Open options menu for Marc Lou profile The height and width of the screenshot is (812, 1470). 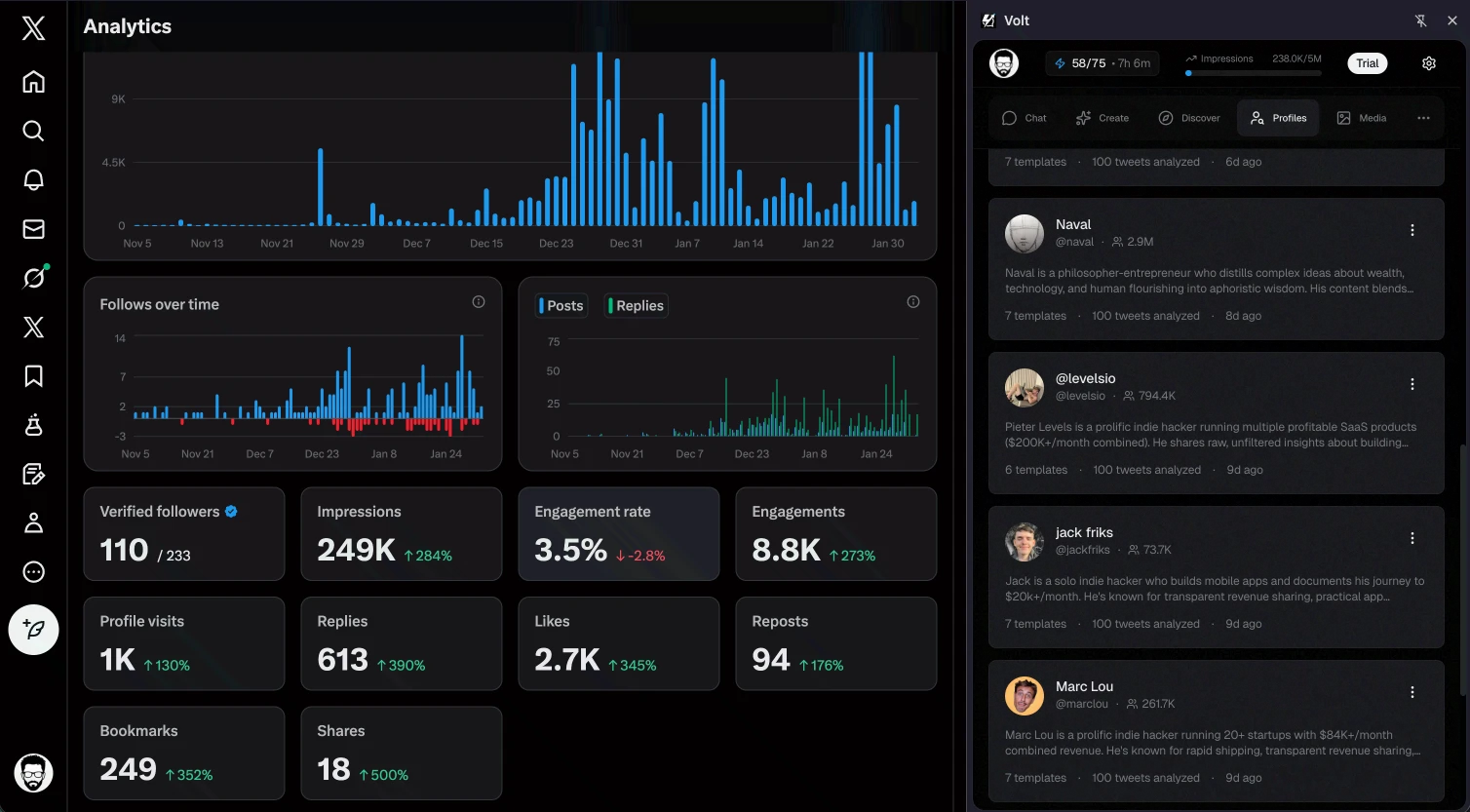coord(1412,693)
